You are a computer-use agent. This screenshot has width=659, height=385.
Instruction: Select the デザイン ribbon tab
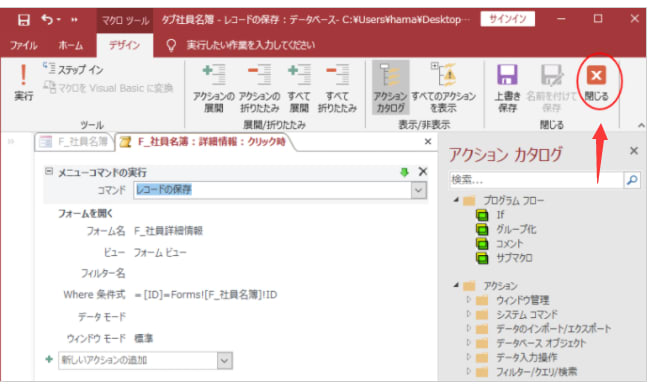pos(124,45)
